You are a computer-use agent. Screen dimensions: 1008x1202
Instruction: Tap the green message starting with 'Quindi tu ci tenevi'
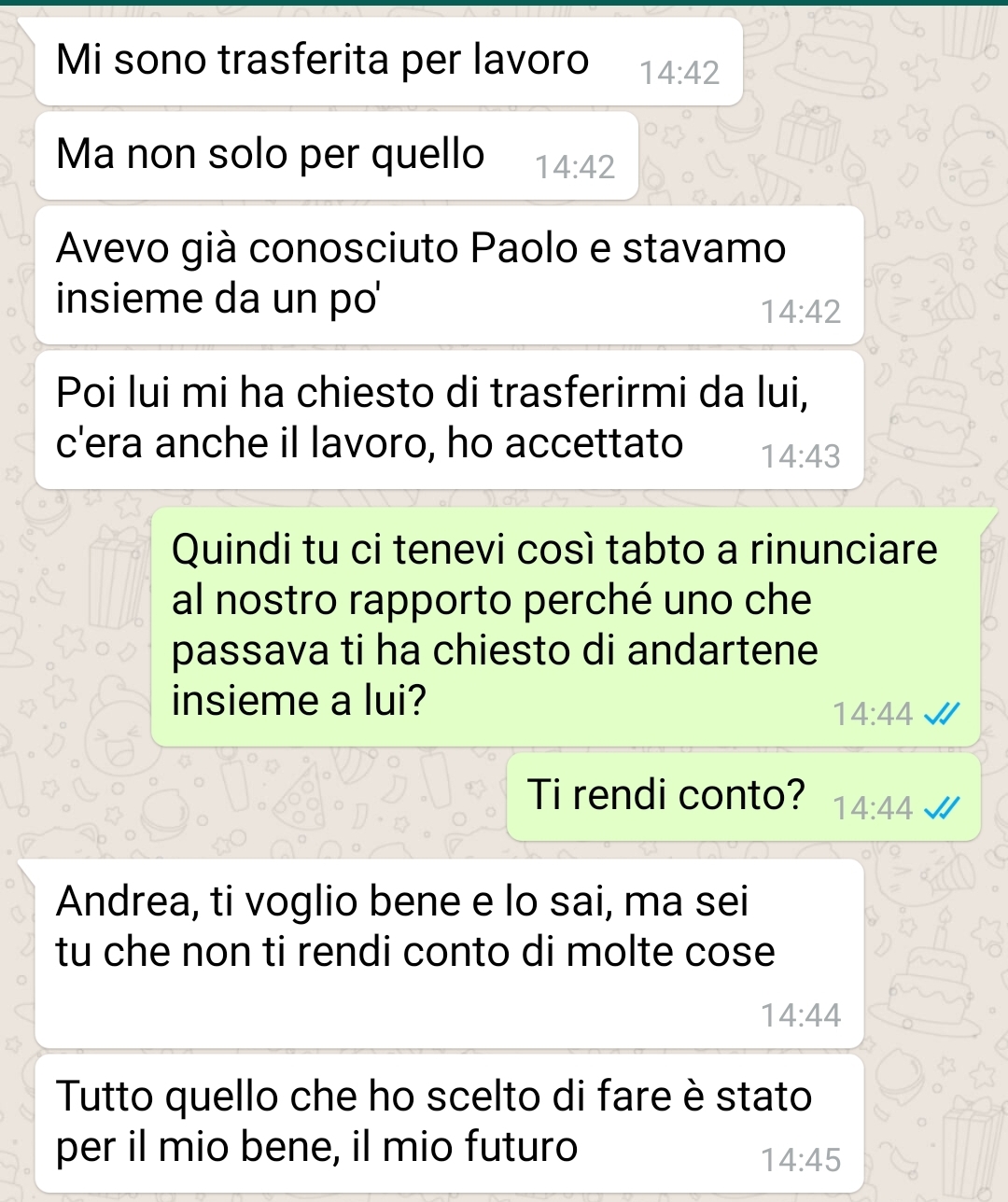tap(566, 626)
